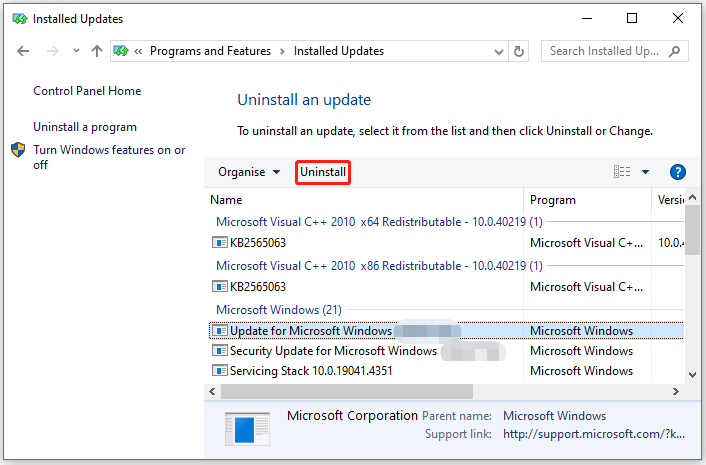The width and height of the screenshot is (706, 465).
Task: Click Installed Updates breadcrumb
Action: click(339, 51)
